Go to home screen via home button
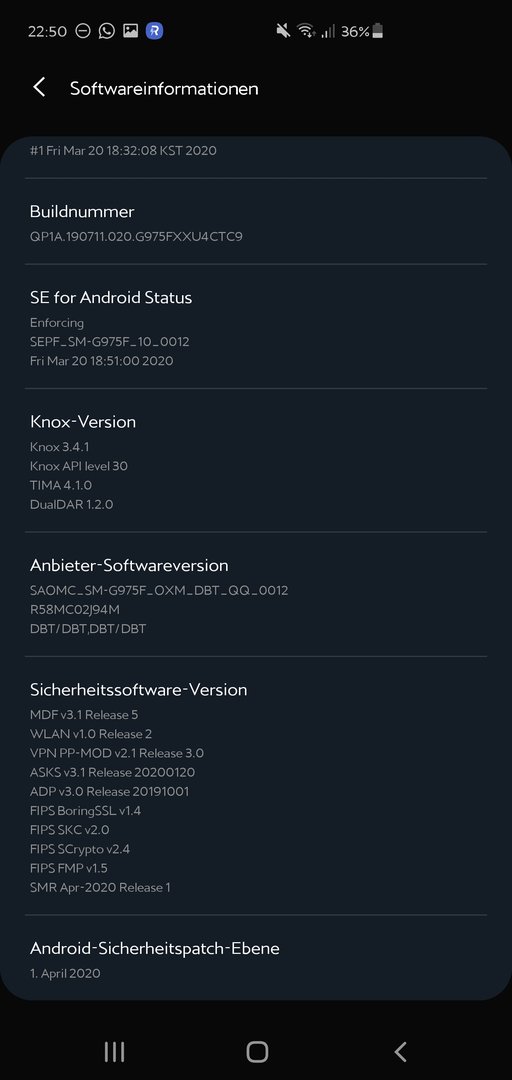The image size is (512, 1080). tap(256, 1052)
